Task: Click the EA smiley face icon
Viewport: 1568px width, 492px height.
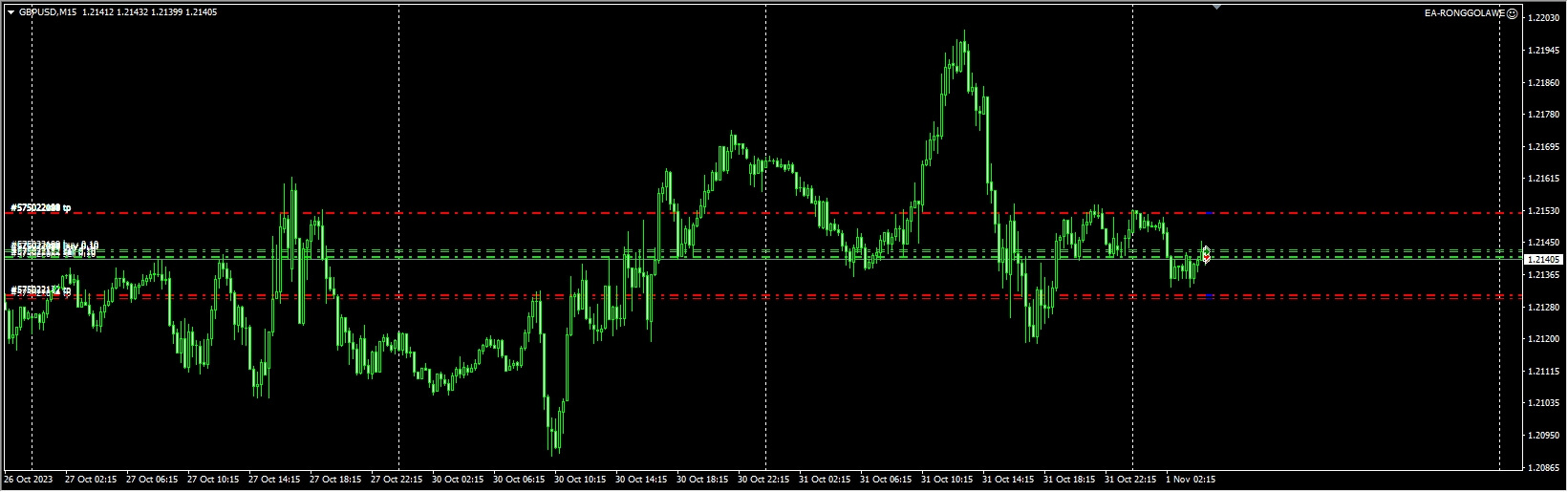Action: tap(1513, 13)
